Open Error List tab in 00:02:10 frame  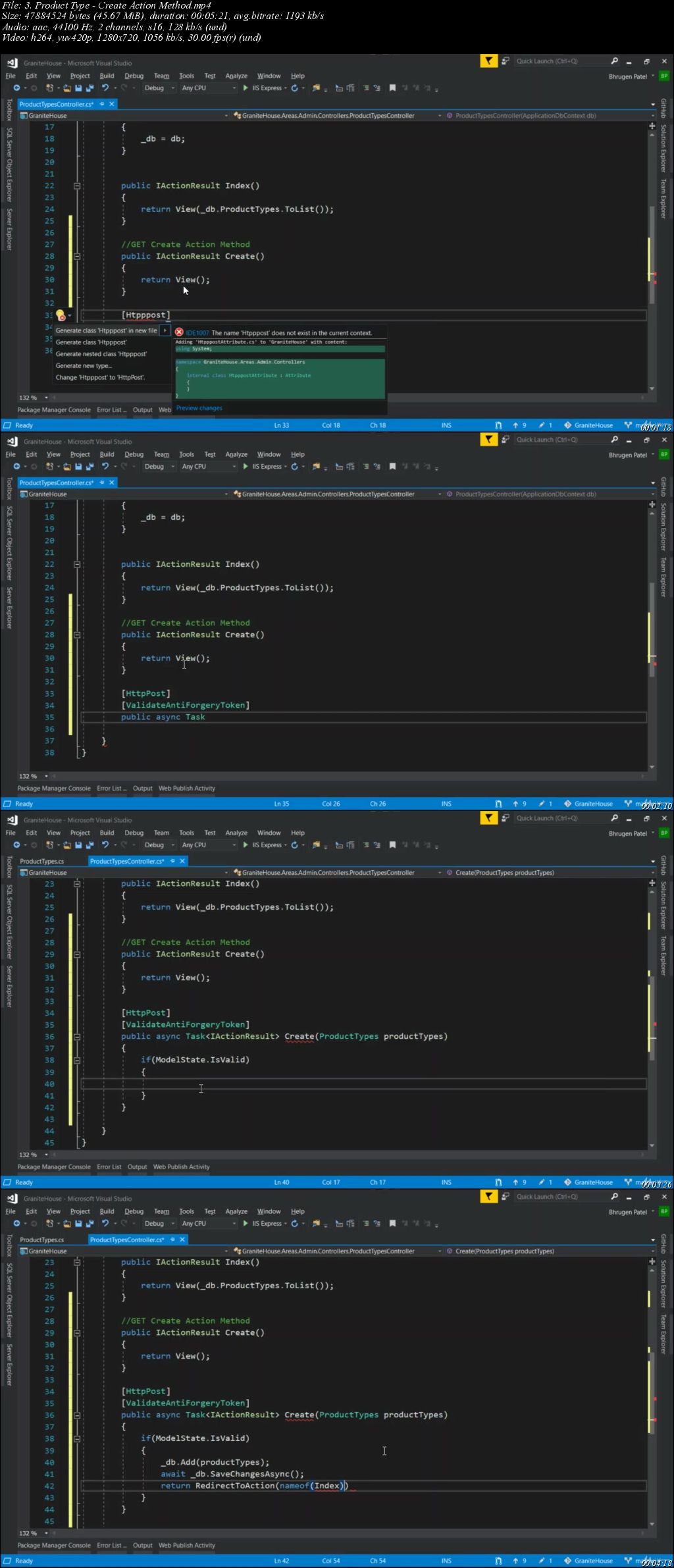(x=111, y=789)
